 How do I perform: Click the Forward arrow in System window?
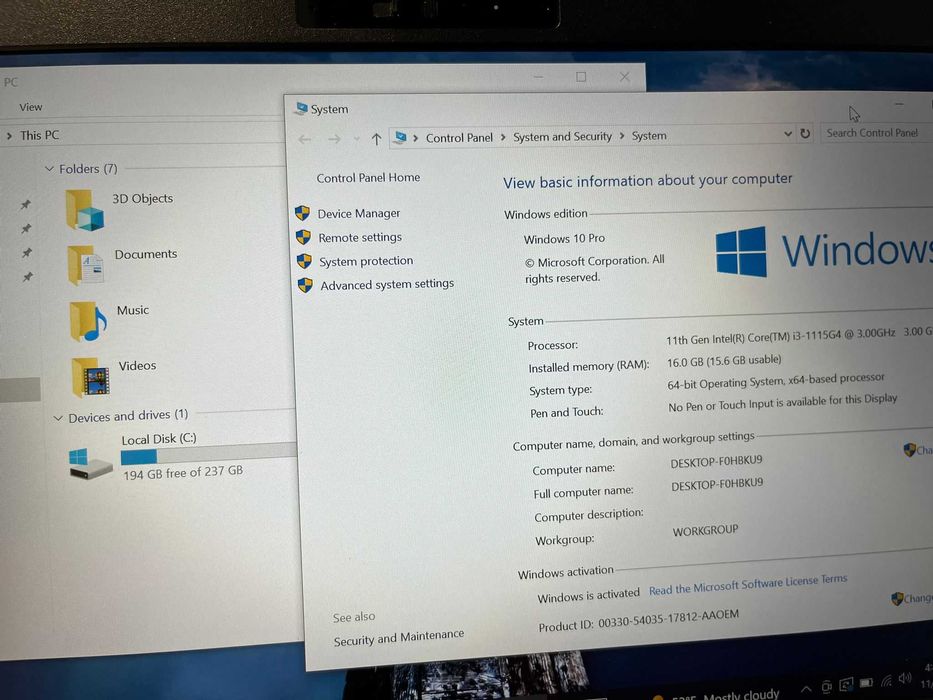tap(334, 139)
